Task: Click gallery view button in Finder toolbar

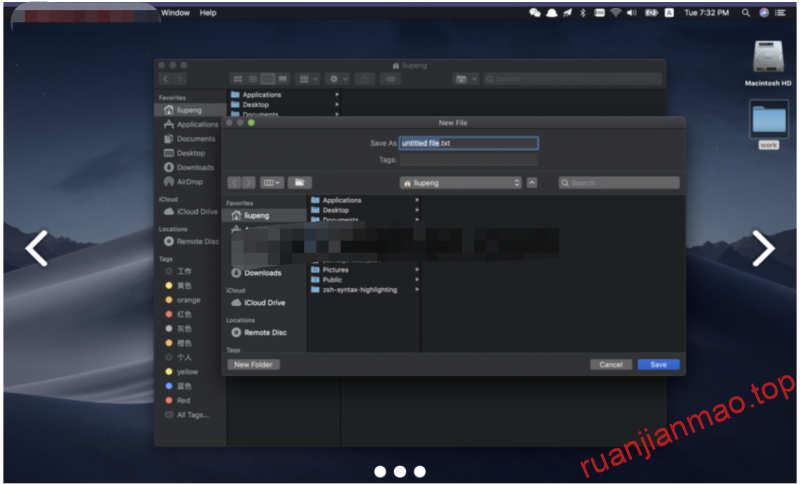Action: coord(283,79)
